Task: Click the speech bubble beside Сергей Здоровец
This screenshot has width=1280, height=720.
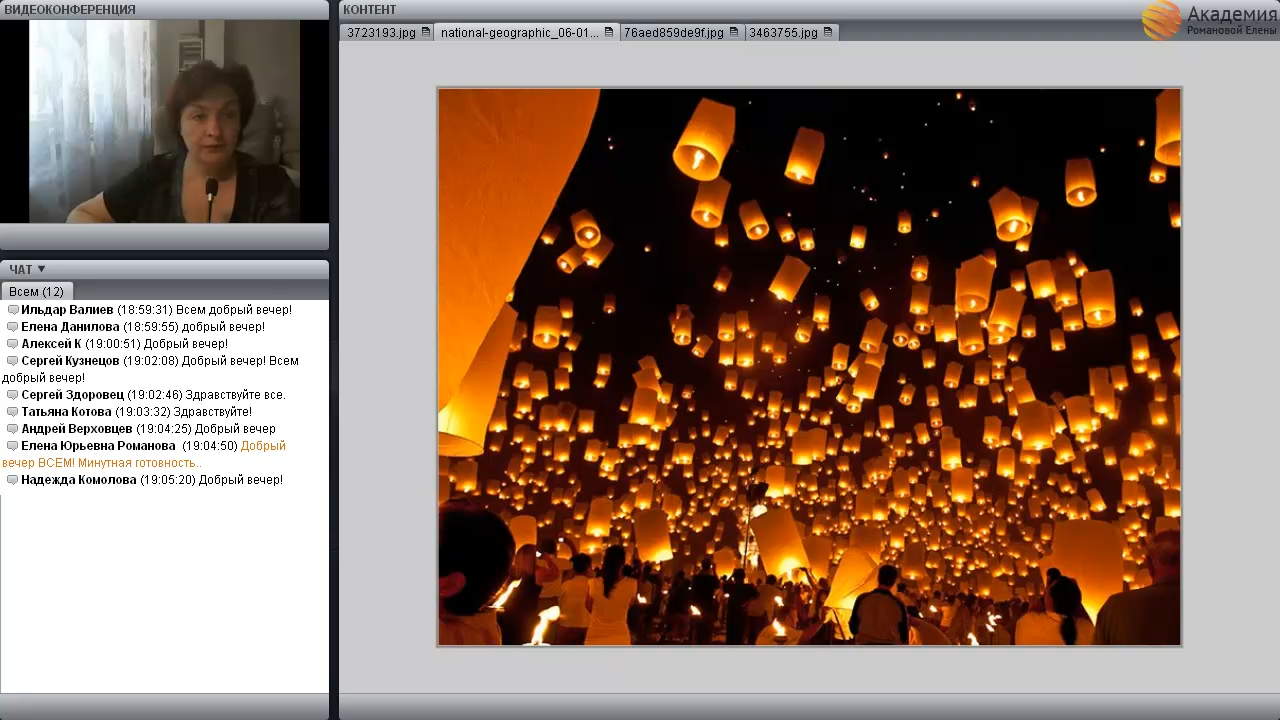Action: click(x=13, y=395)
